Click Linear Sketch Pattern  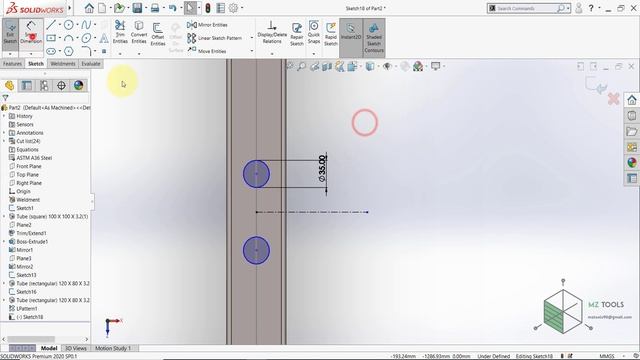pos(215,38)
